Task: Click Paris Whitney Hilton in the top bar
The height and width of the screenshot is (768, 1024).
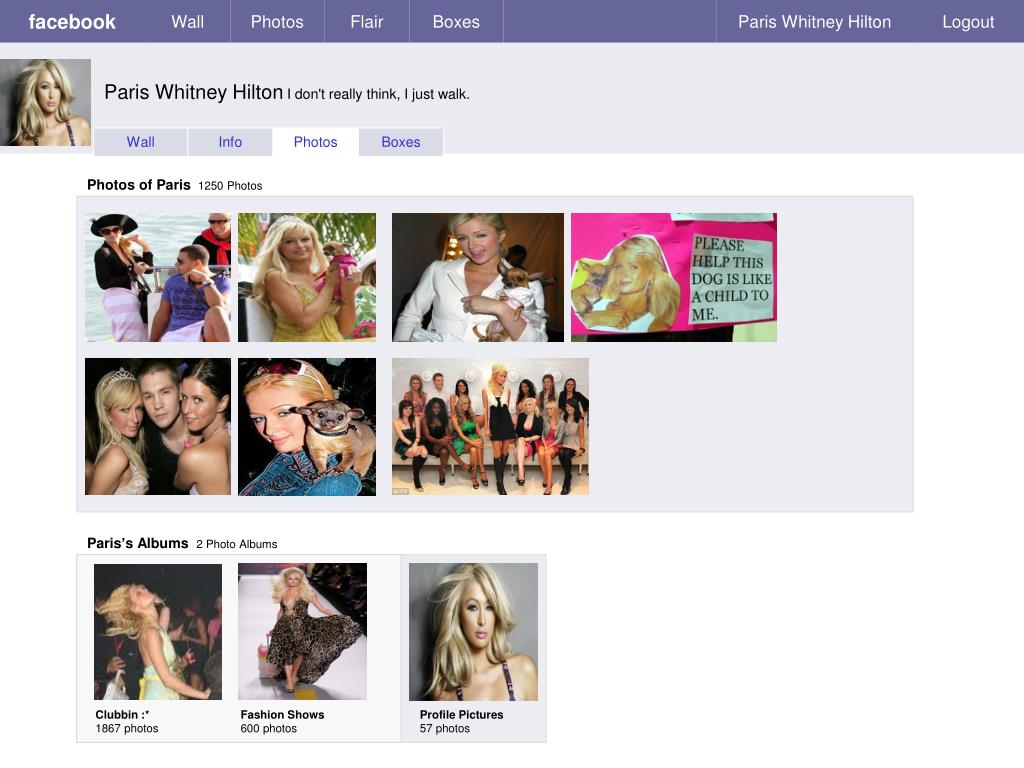Action: click(814, 22)
